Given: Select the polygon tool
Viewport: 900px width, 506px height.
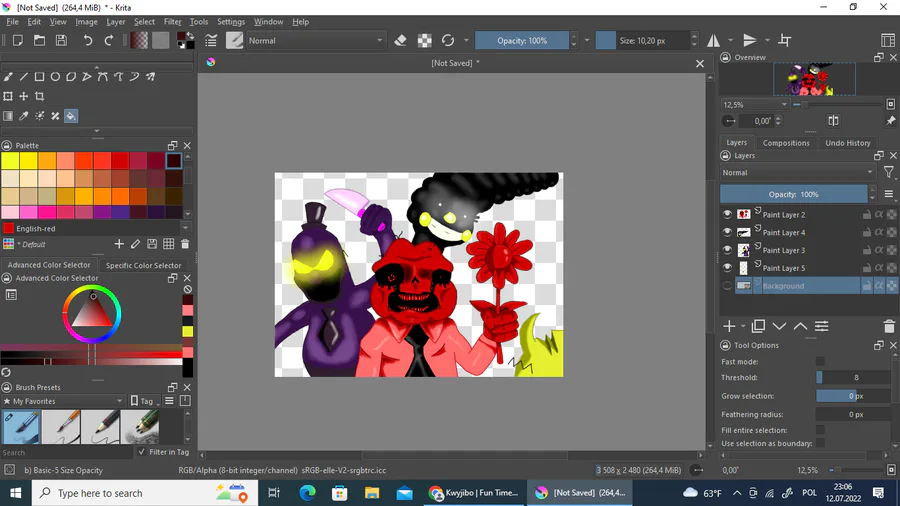Looking at the screenshot, I should pyautogui.click(x=71, y=76).
